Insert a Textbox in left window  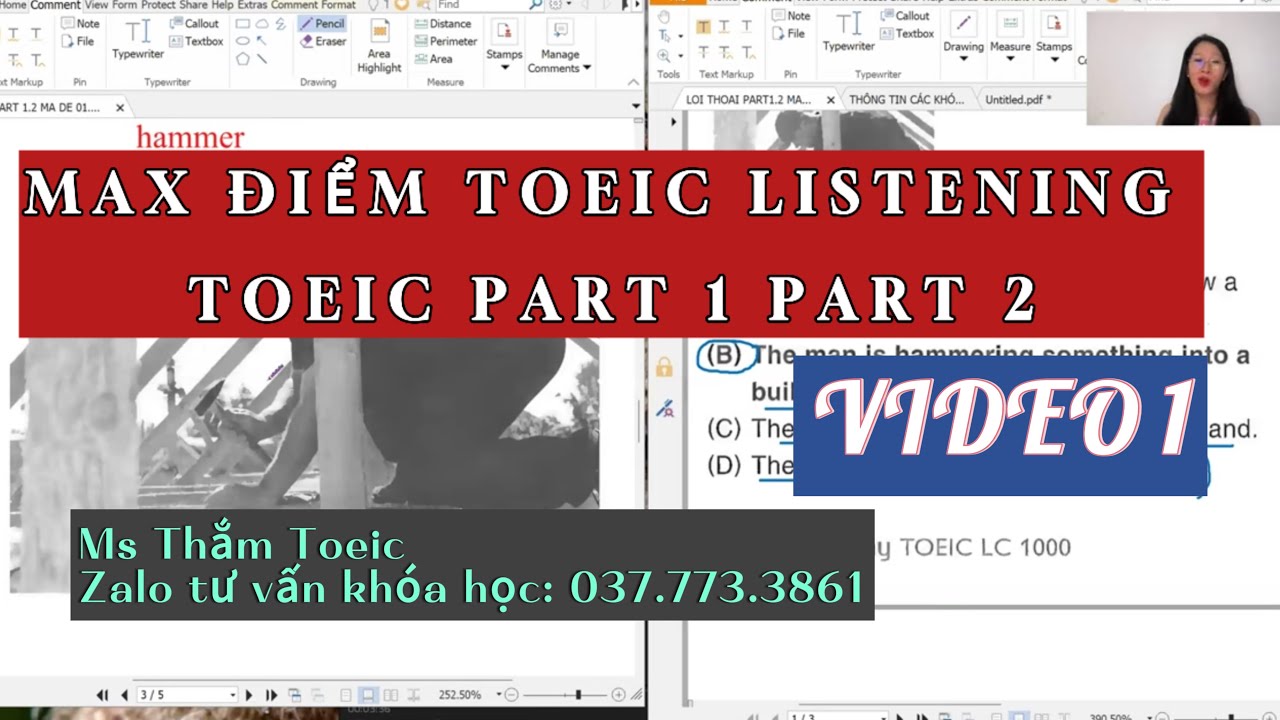click(196, 41)
